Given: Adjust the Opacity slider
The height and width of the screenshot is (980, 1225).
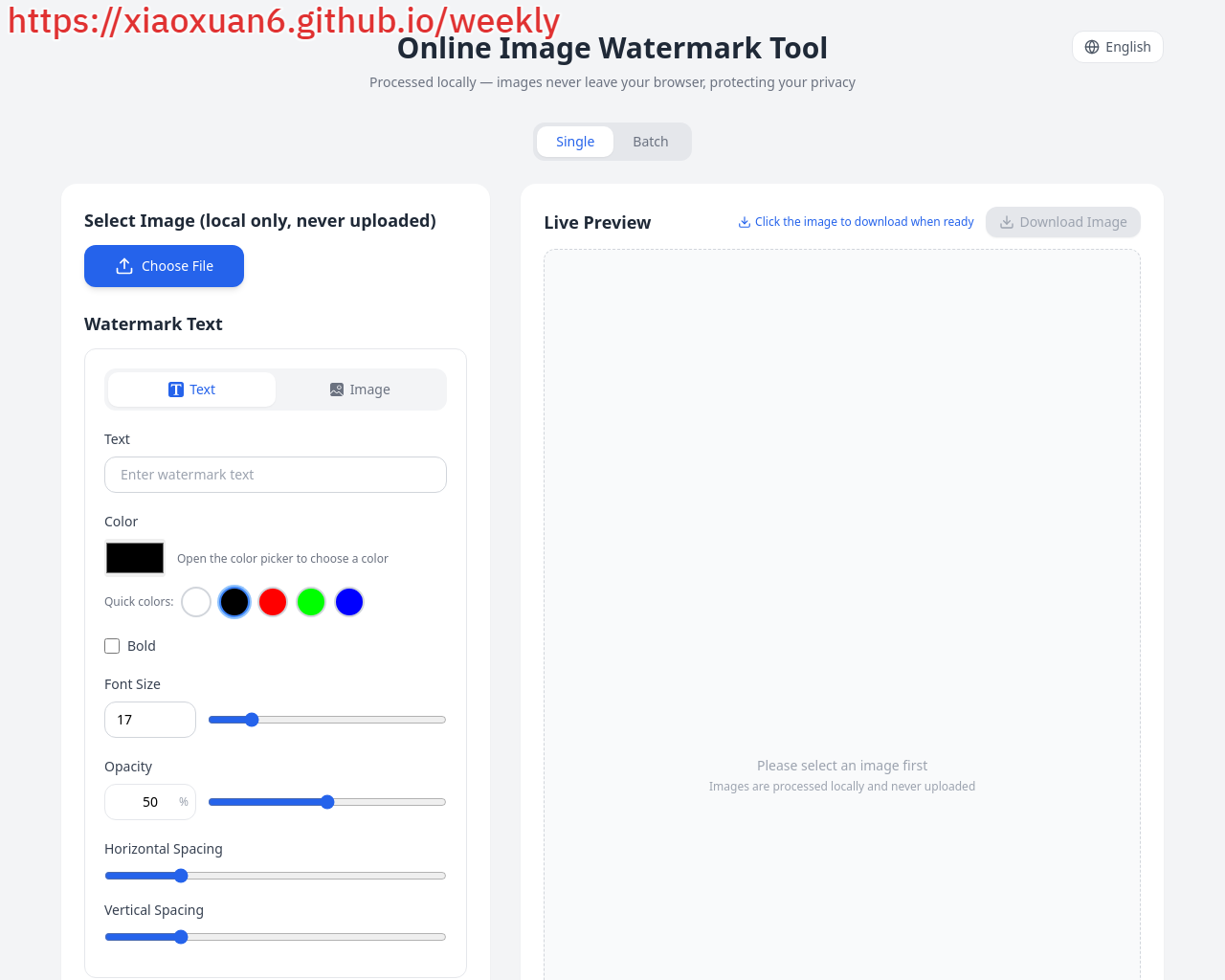Looking at the screenshot, I should pos(327,802).
